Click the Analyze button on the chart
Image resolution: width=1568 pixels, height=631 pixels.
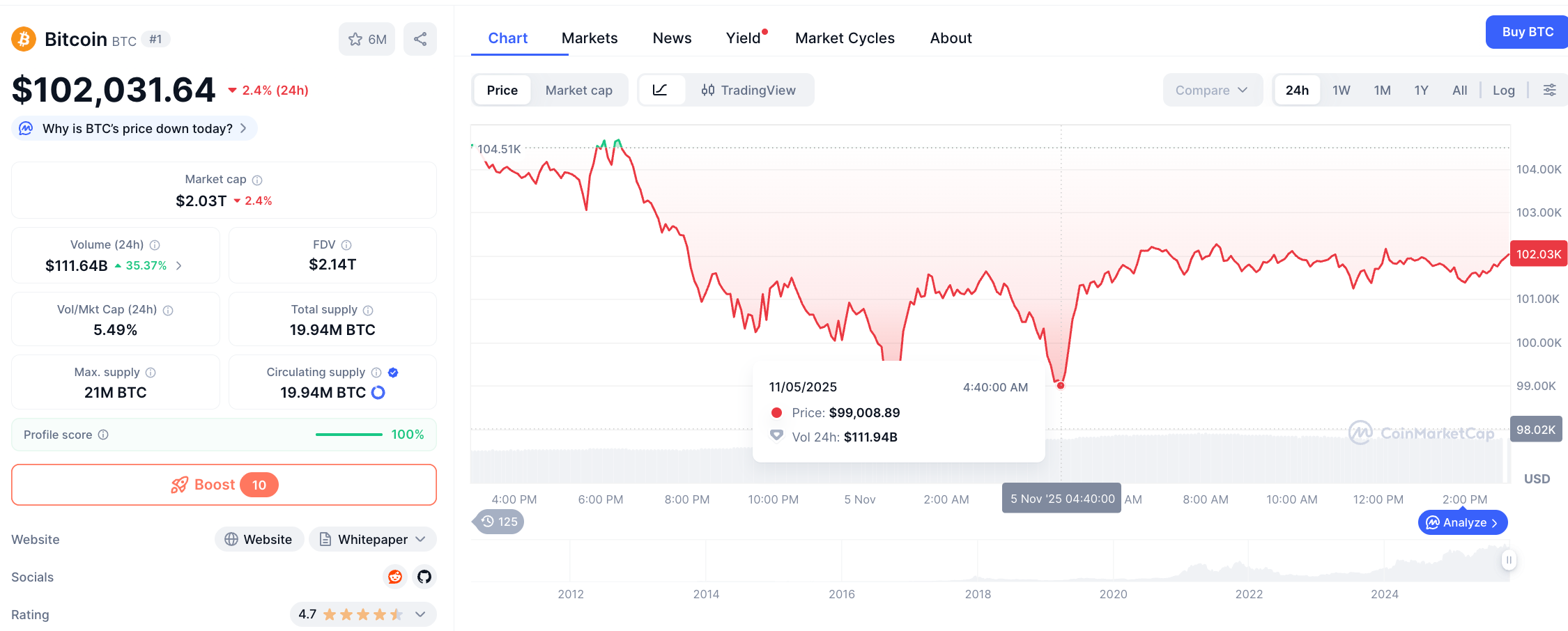[x=1462, y=522]
